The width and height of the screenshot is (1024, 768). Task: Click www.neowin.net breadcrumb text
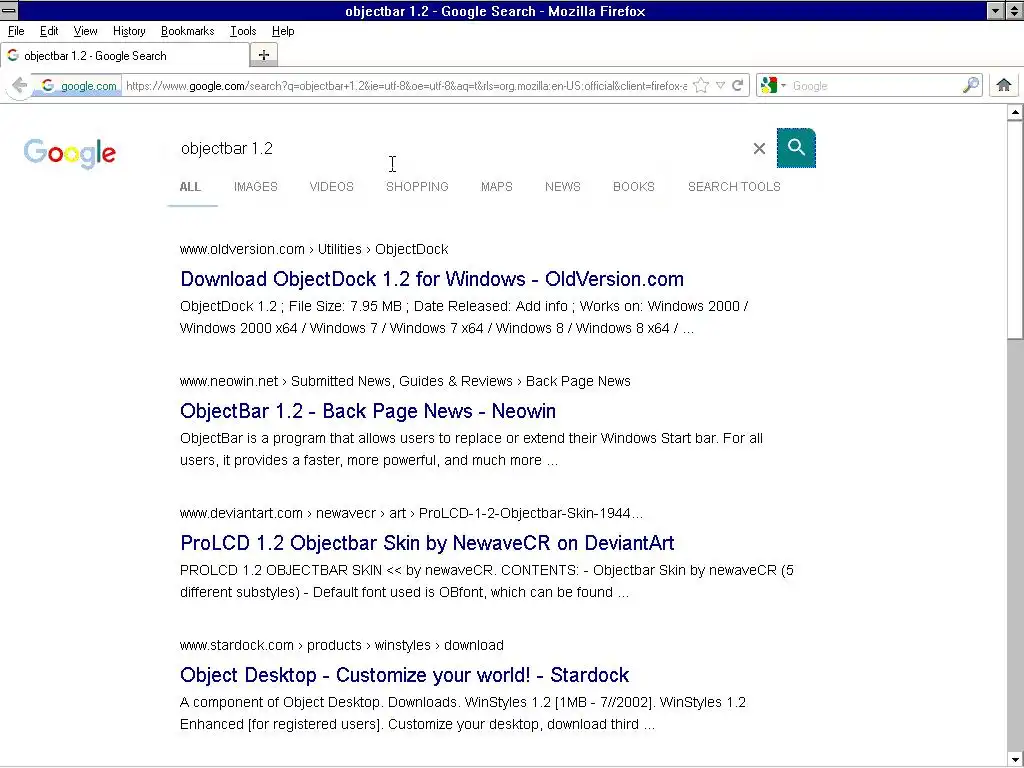tap(229, 381)
